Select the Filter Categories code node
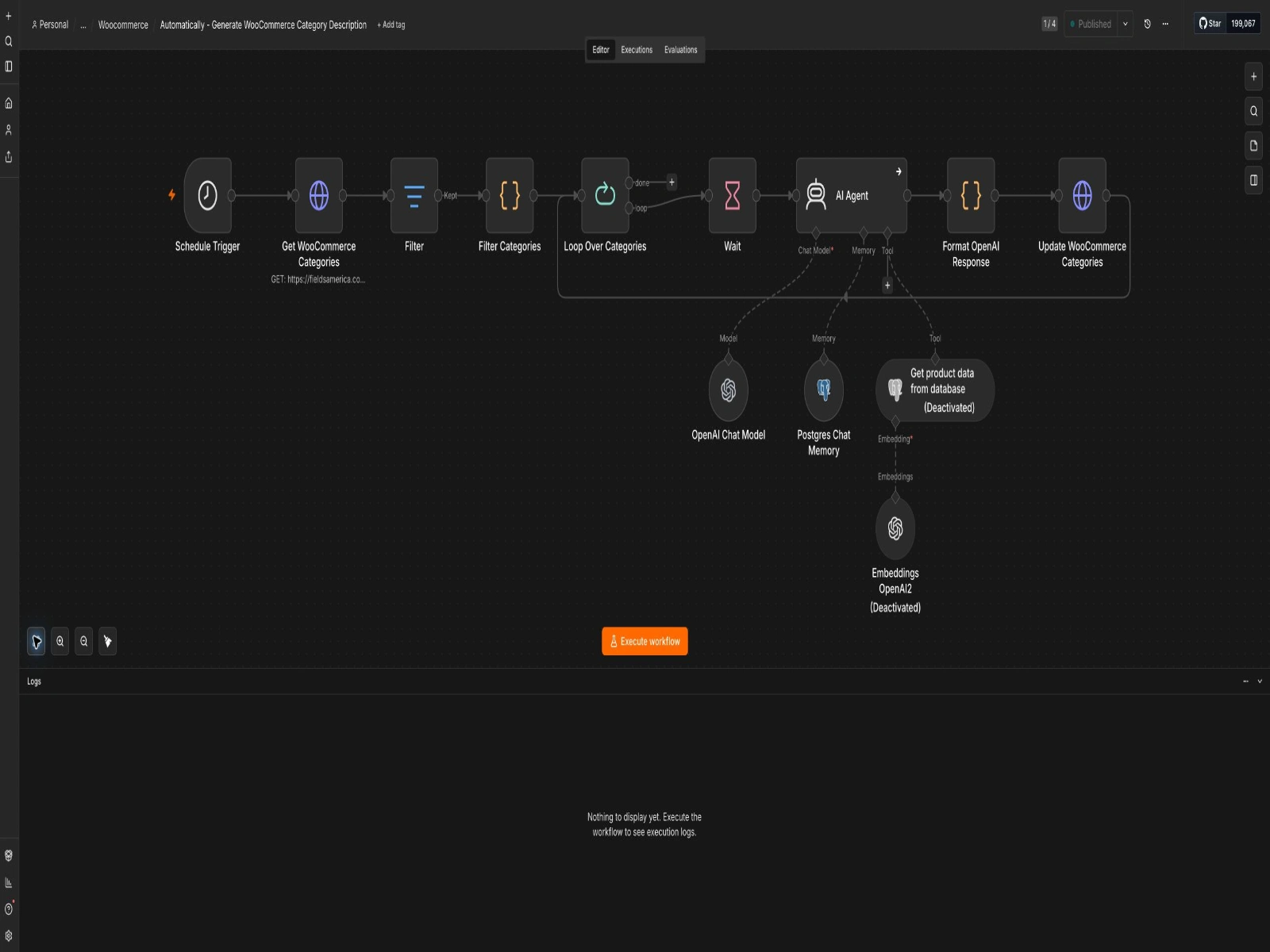The height and width of the screenshot is (952, 1270). point(510,195)
